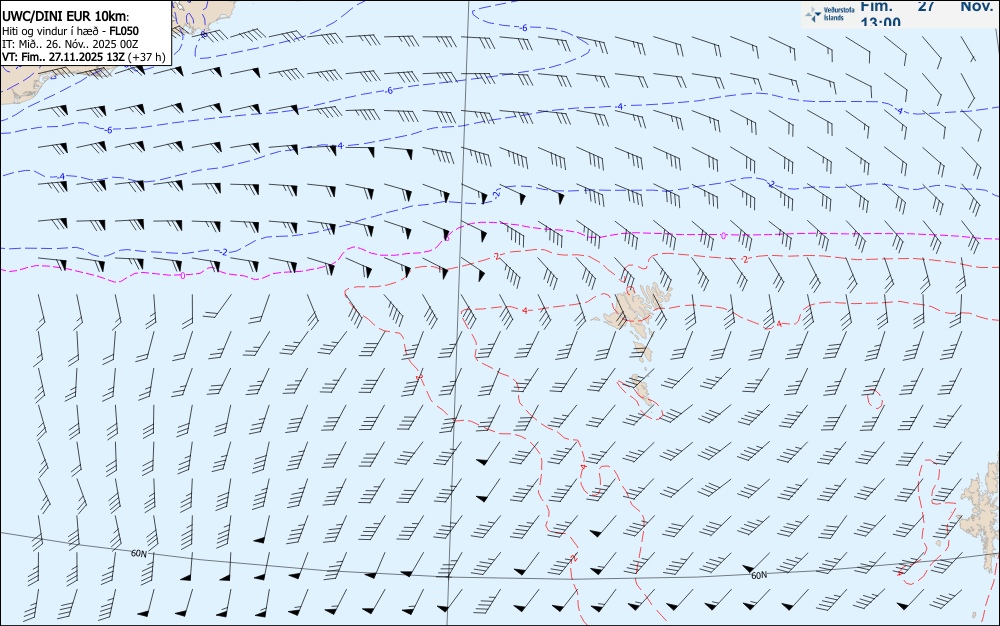Image resolution: width=1000 pixels, height=626 pixels.
Task: Click the Veðurstofa Íslands logo icon
Action: (813, 14)
